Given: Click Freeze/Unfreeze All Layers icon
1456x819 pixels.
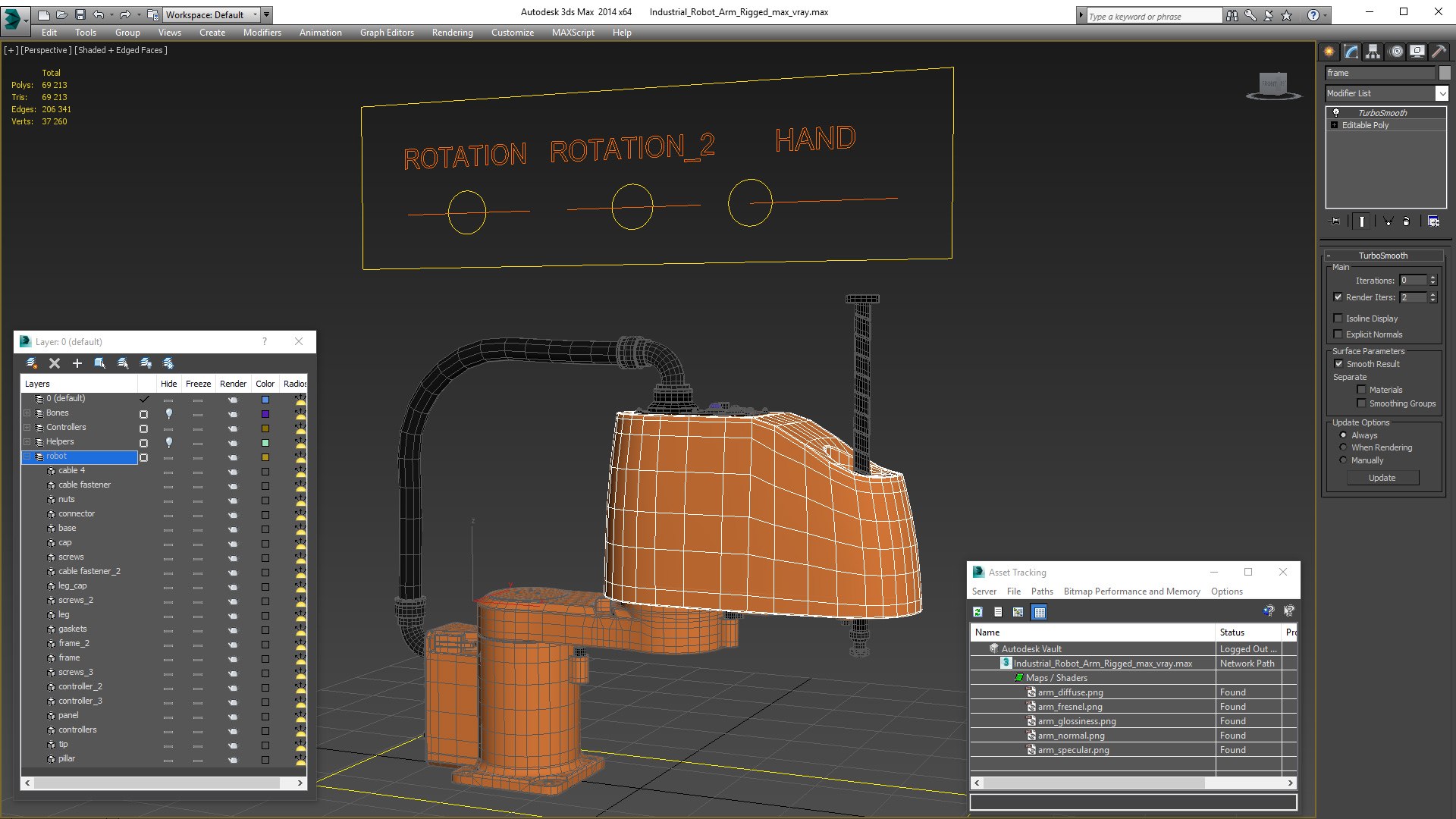Looking at the screenshot, I should pos(168,363).
